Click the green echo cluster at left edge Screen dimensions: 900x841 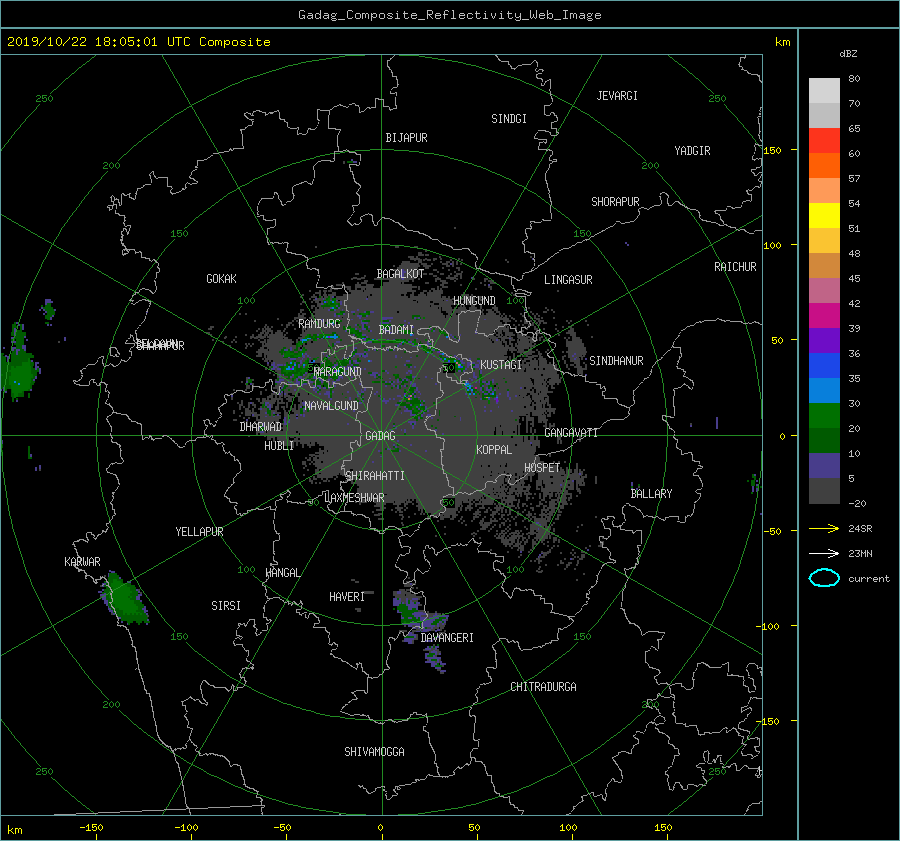(18, 362)
